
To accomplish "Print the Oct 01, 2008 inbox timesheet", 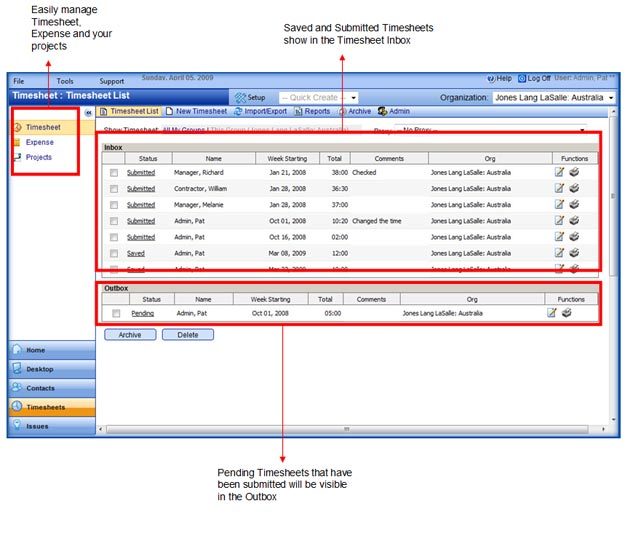I will (x=574, y=220).
